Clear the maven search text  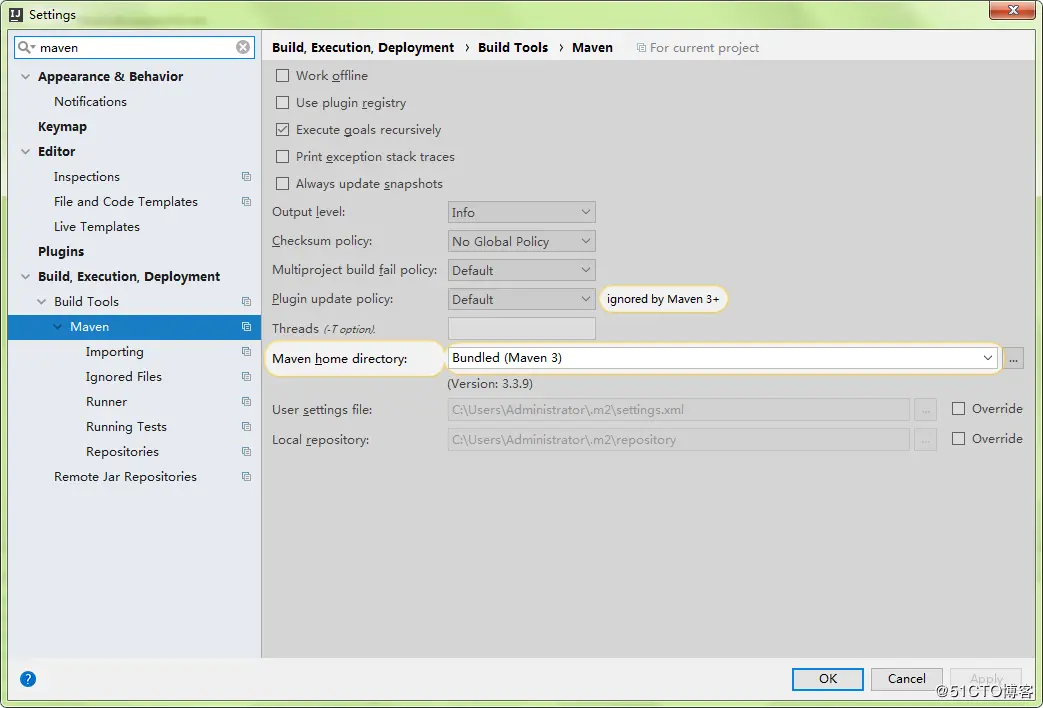coord(243,47)
